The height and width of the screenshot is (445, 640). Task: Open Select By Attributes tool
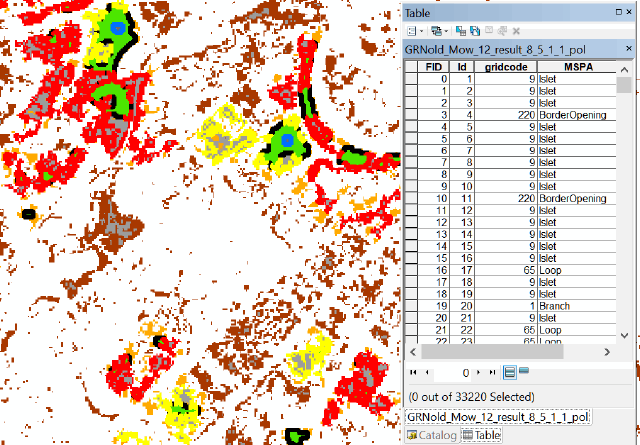pyautogui.click(x=461, y=31)
